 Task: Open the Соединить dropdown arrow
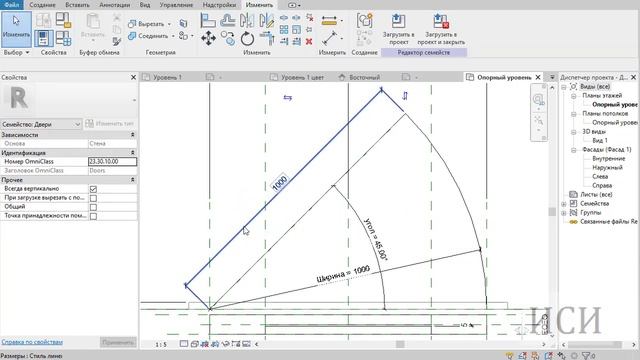(x=173, y=36)
